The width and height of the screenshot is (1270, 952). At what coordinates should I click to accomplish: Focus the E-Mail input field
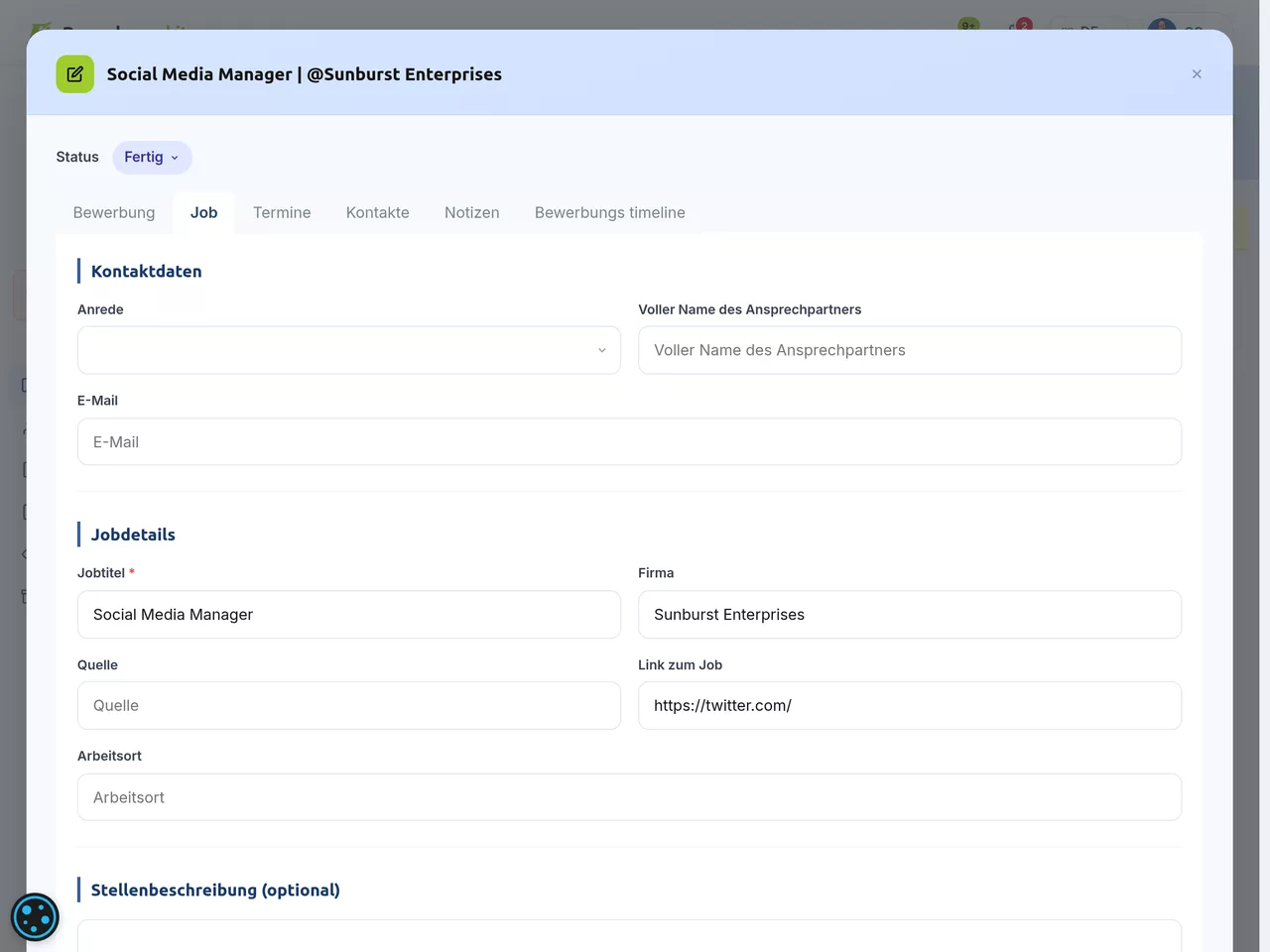[x=629, y=442]
